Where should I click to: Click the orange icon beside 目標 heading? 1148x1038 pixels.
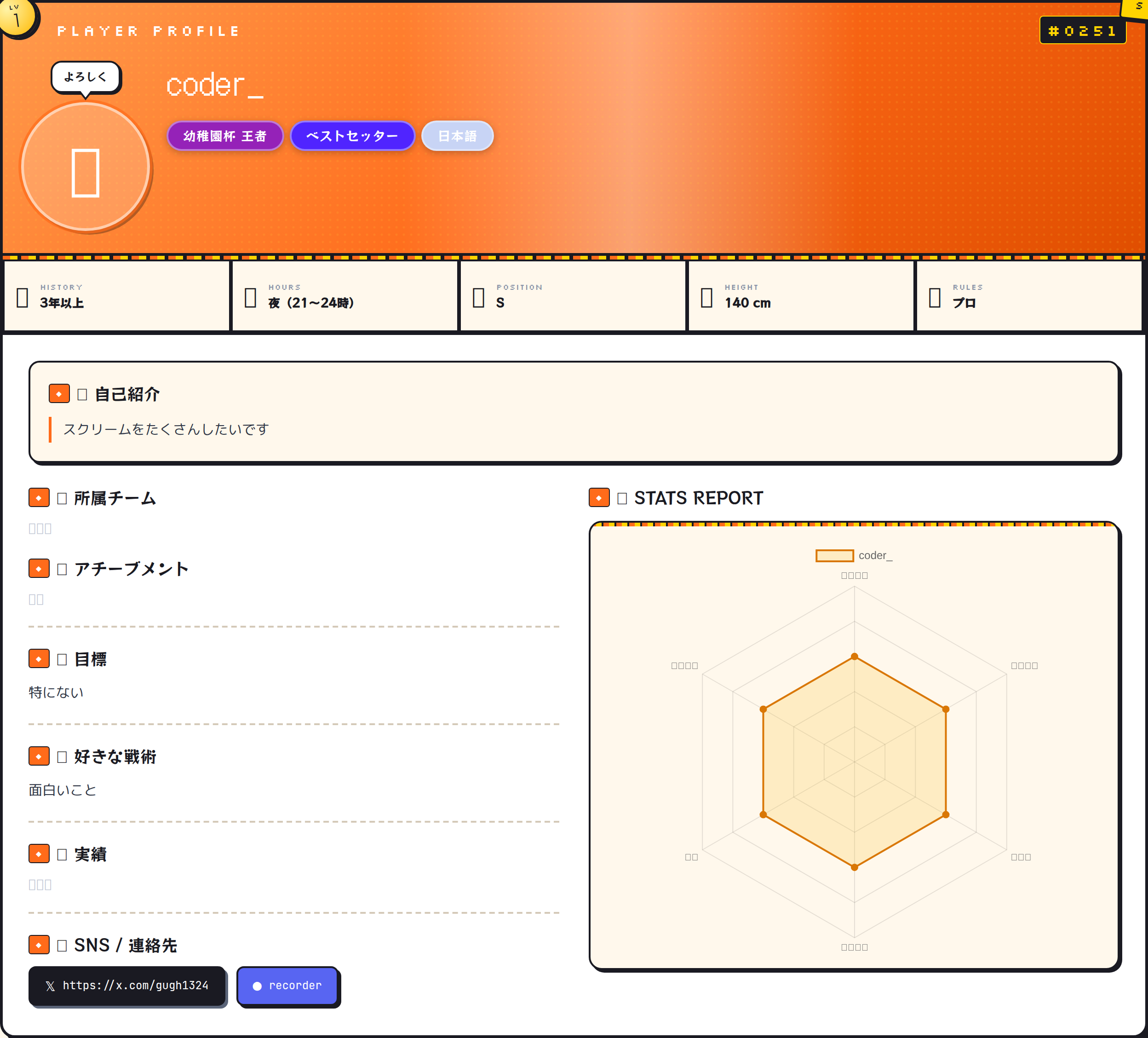[39, 658]
